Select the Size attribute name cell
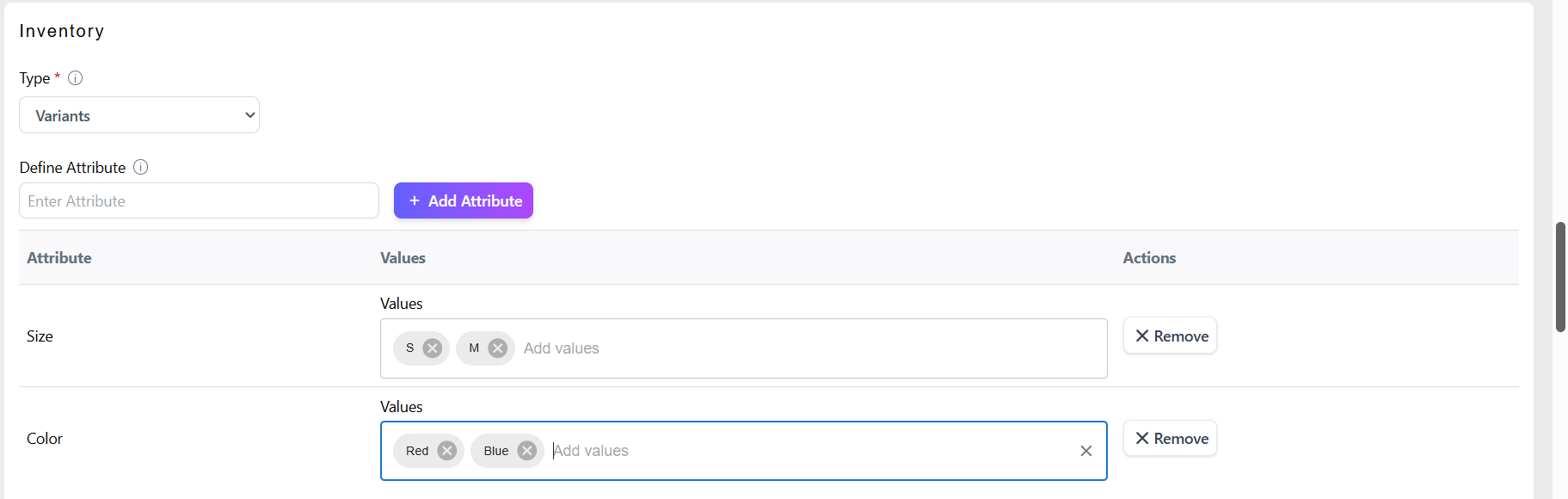This screenshot has height=499, width=1568. [x=40, y=336]
